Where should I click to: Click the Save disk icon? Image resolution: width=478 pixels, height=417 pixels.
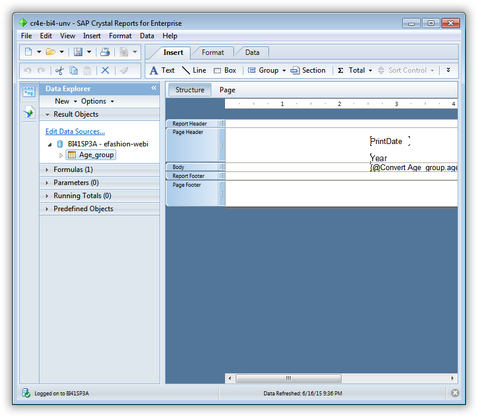tap(78, 52)
